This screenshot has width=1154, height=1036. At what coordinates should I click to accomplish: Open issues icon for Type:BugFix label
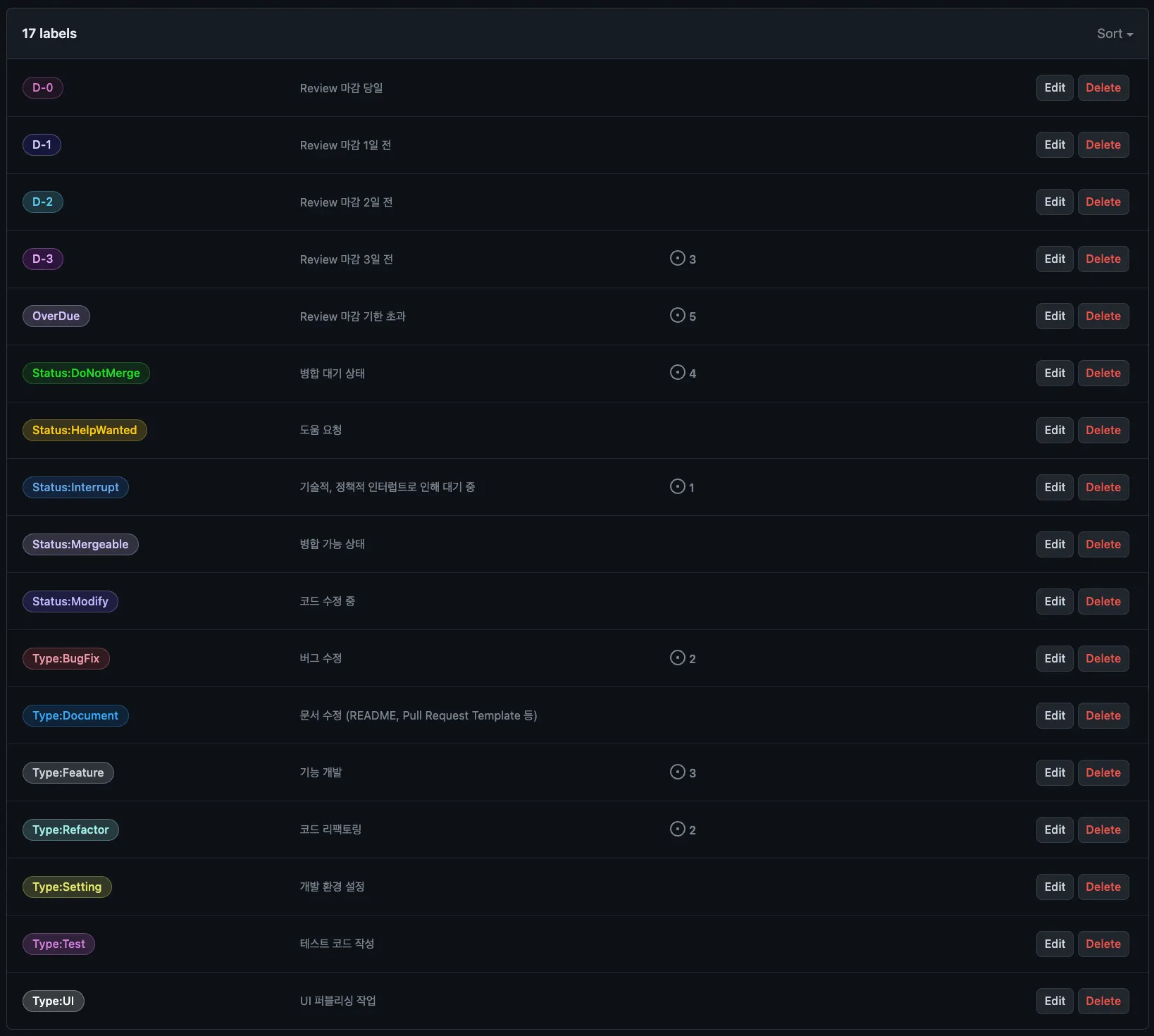(x=677, y=658)
